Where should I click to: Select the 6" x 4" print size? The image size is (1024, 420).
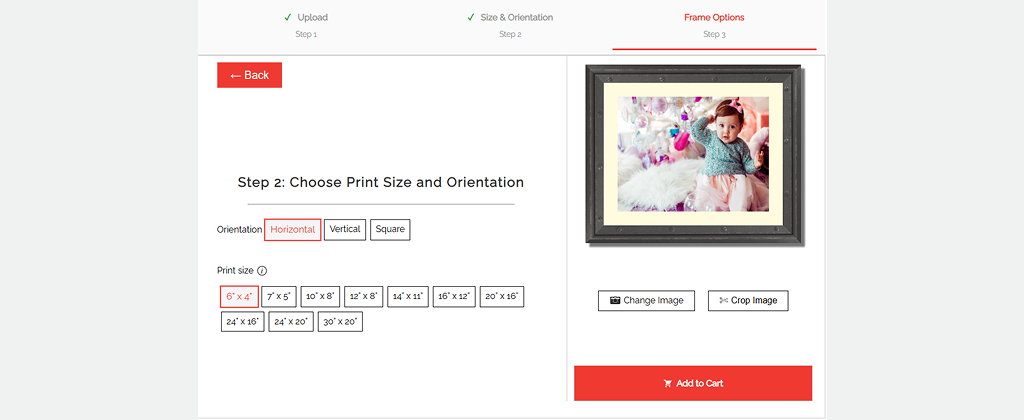coord(239,296)
